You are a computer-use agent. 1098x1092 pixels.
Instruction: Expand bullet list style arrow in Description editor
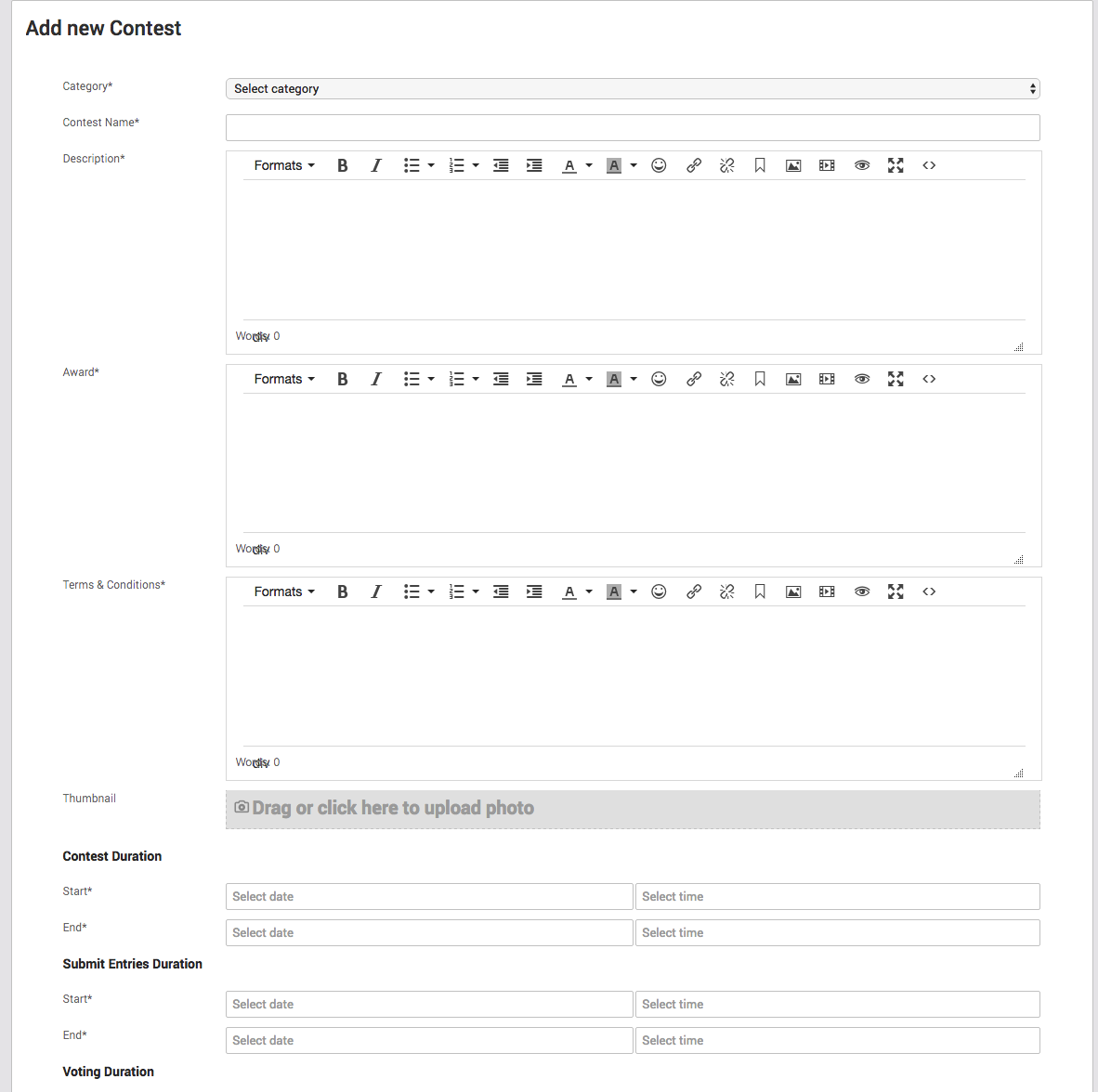(x=431, y=165)
